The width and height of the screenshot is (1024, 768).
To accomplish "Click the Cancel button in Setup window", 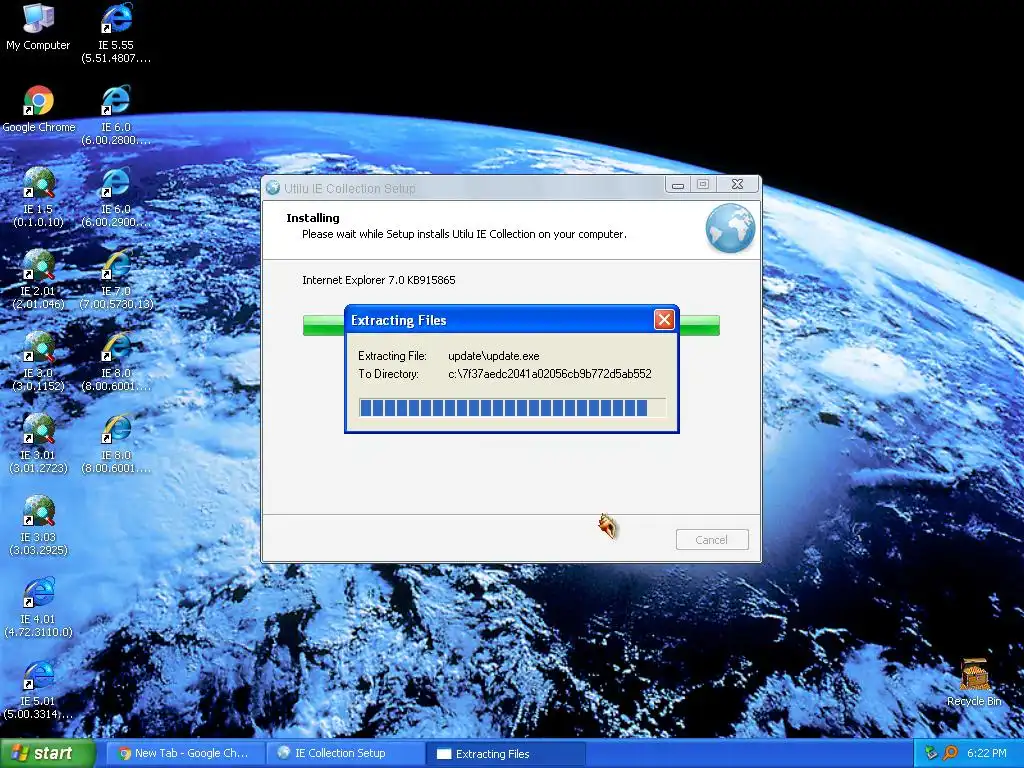I will (712, 539).
